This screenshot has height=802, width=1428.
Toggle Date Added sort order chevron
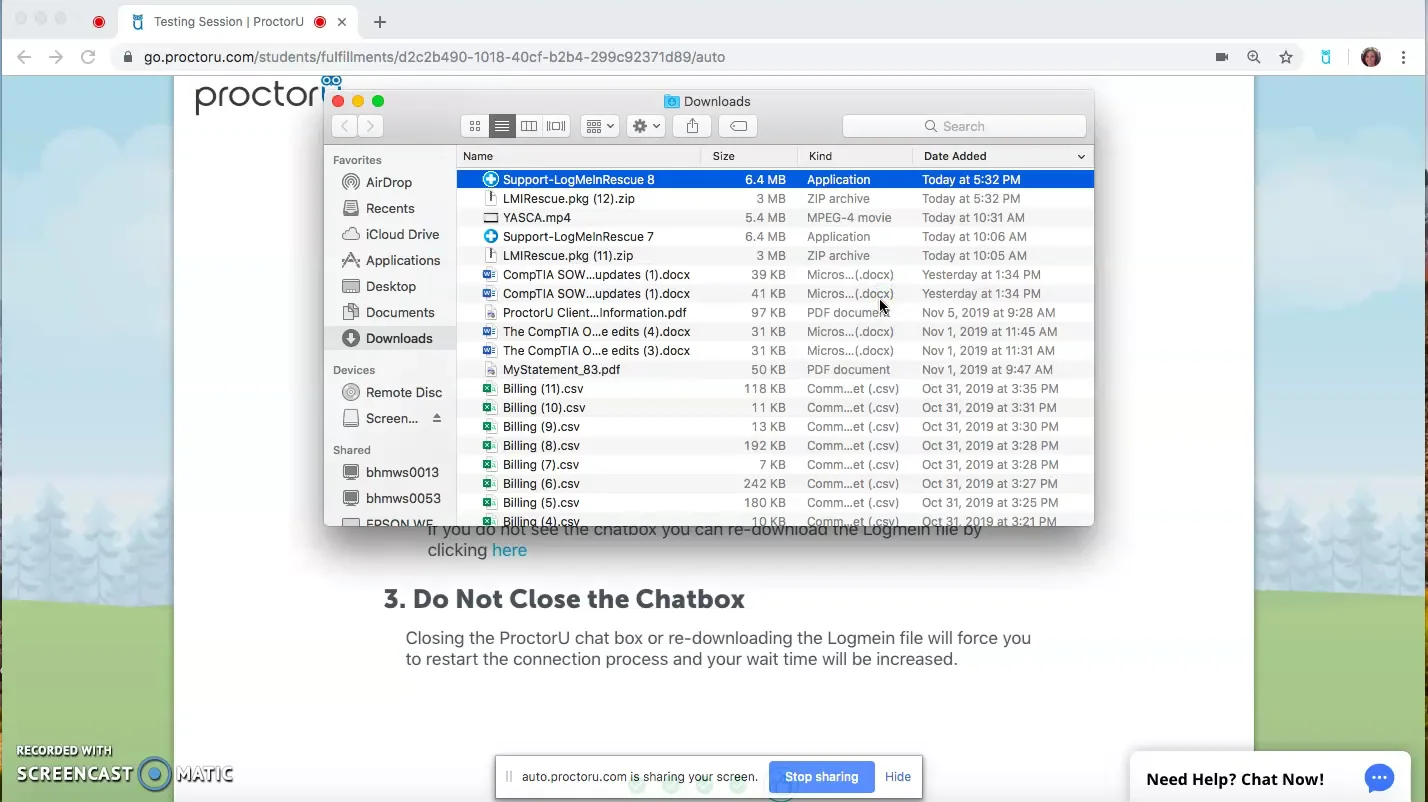[x=1081, y=157]
